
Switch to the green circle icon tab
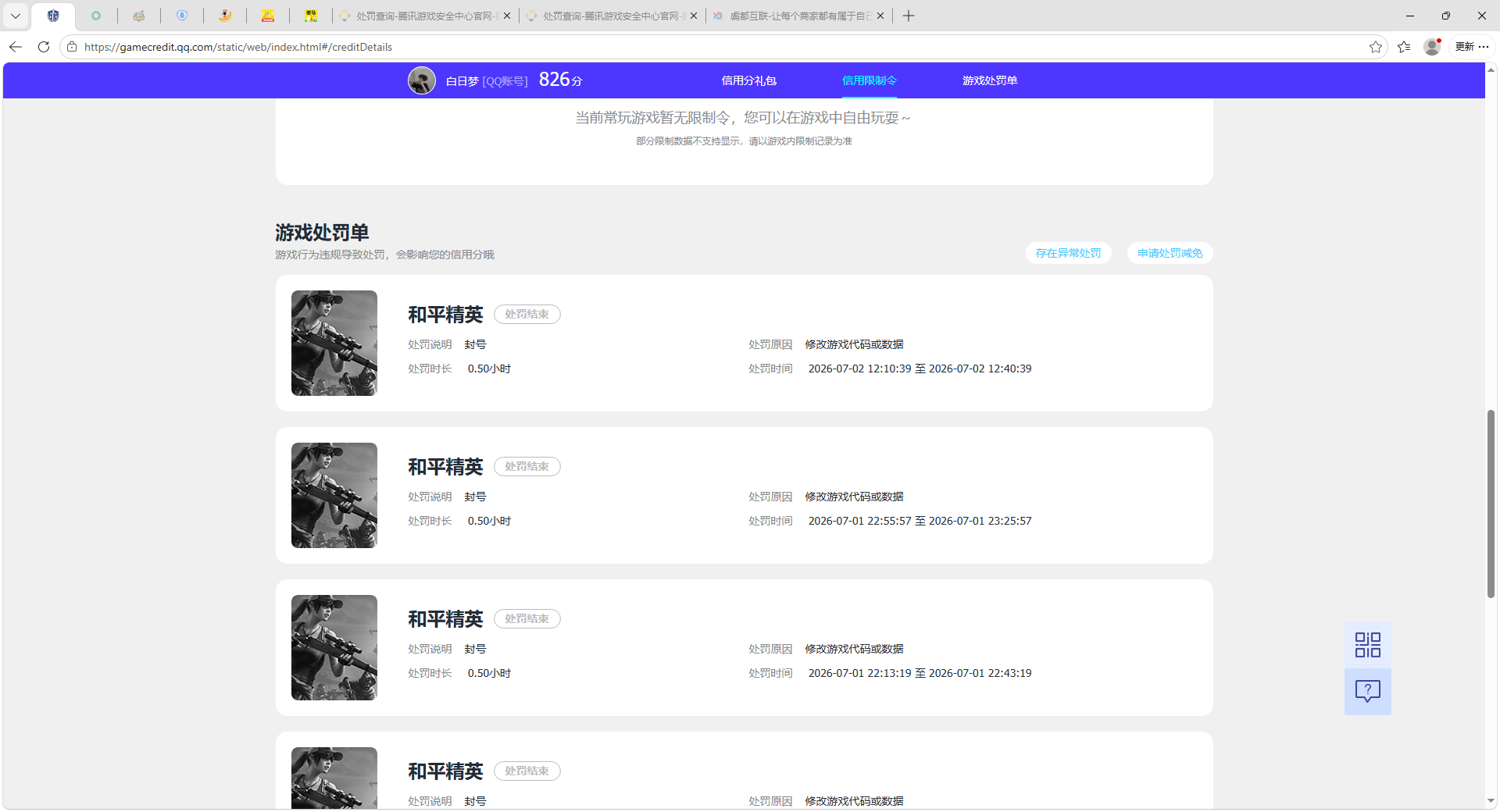(x=96, y=16)
